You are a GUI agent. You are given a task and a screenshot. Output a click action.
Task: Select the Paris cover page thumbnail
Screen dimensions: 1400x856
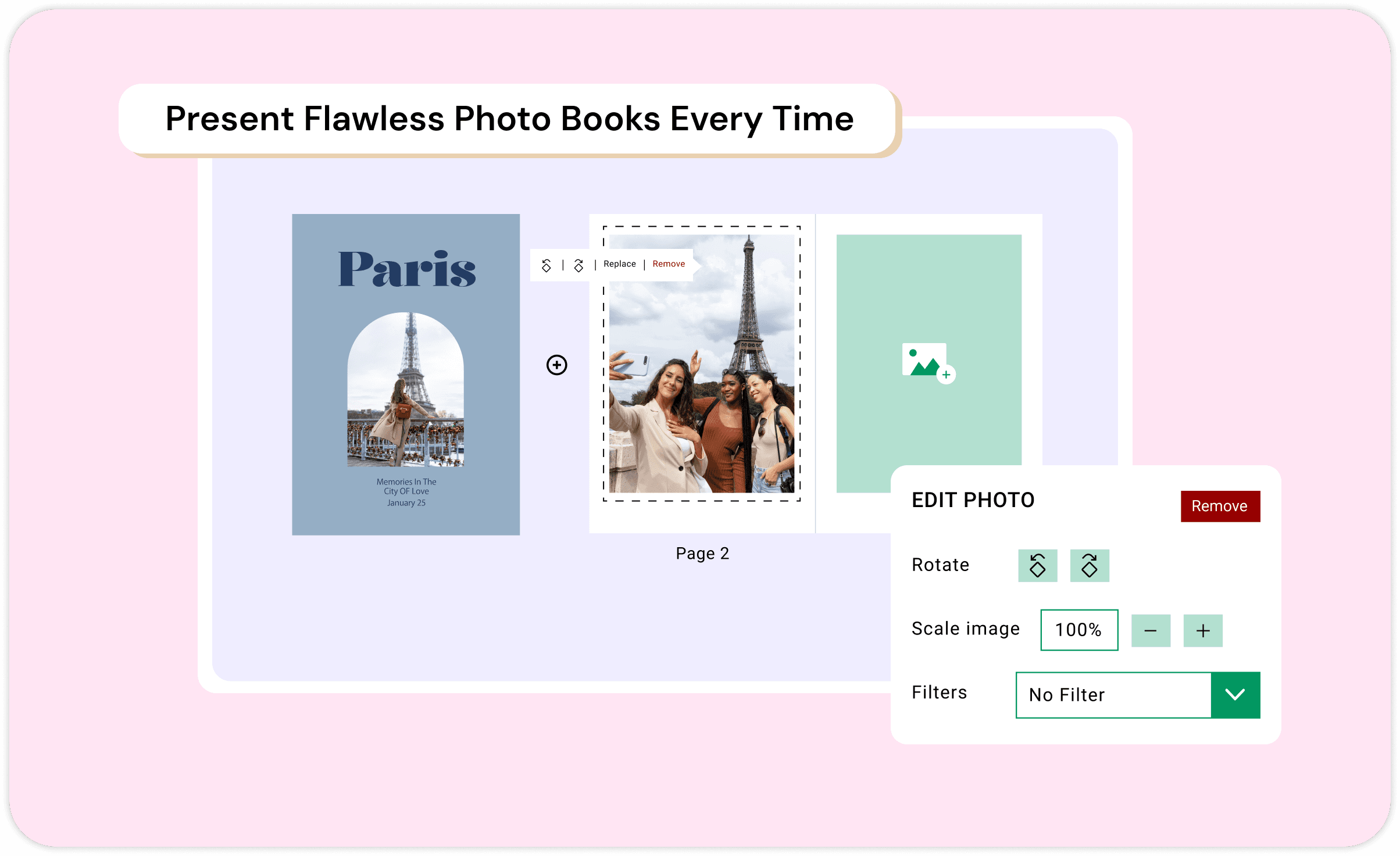[x=406, y=374]
